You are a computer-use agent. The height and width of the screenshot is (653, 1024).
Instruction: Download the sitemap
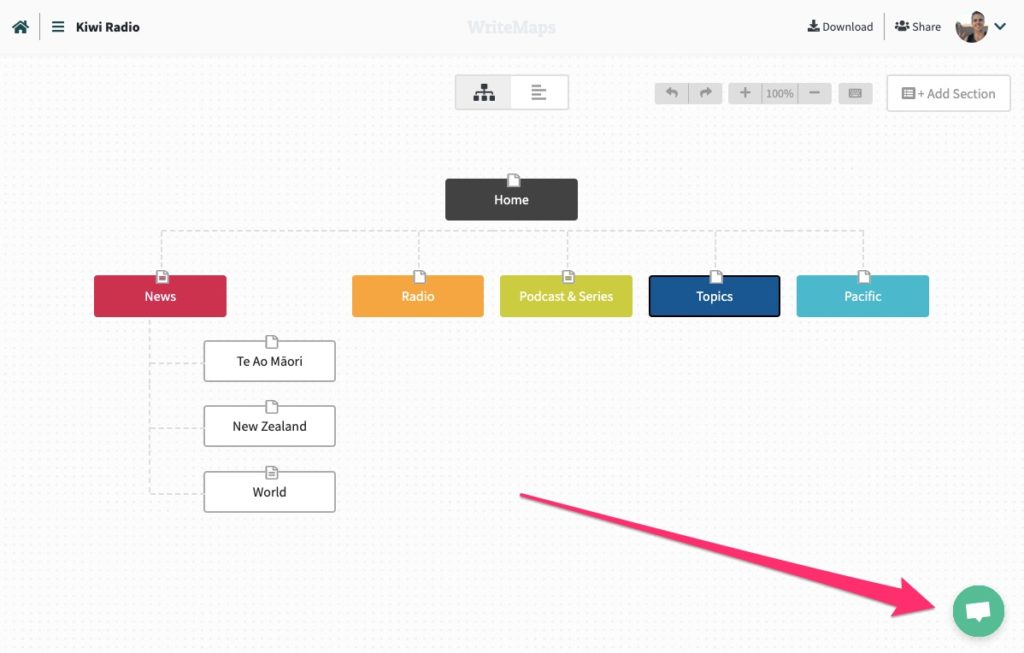pyautogui.click(x=840, y=27)
